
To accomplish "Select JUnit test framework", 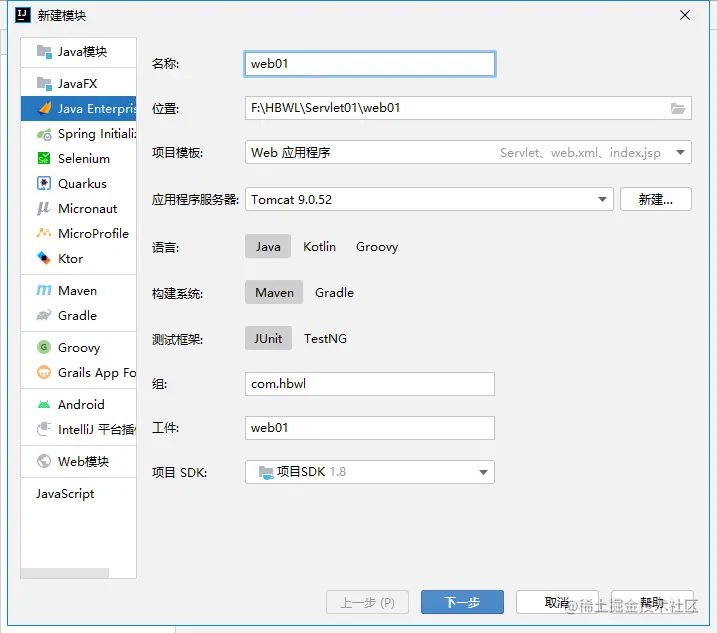I will point(268,338).
